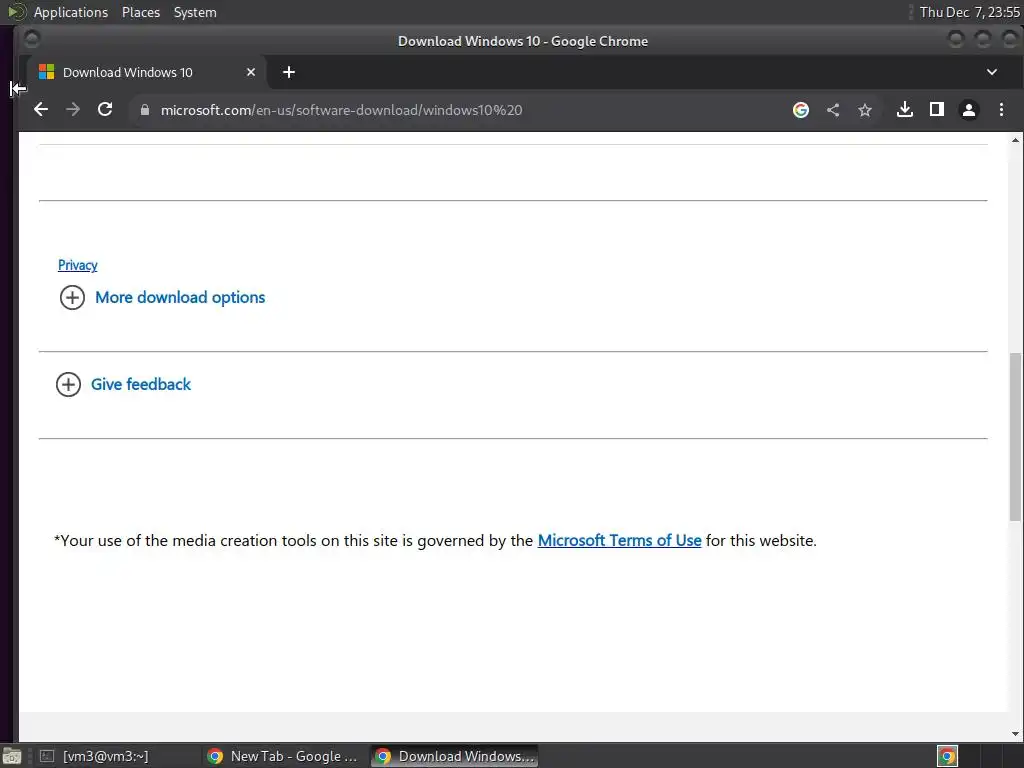Open a new tab with the plus button
The height and width of the screenshot is (768, 1024).
click(x=289, y=72)
